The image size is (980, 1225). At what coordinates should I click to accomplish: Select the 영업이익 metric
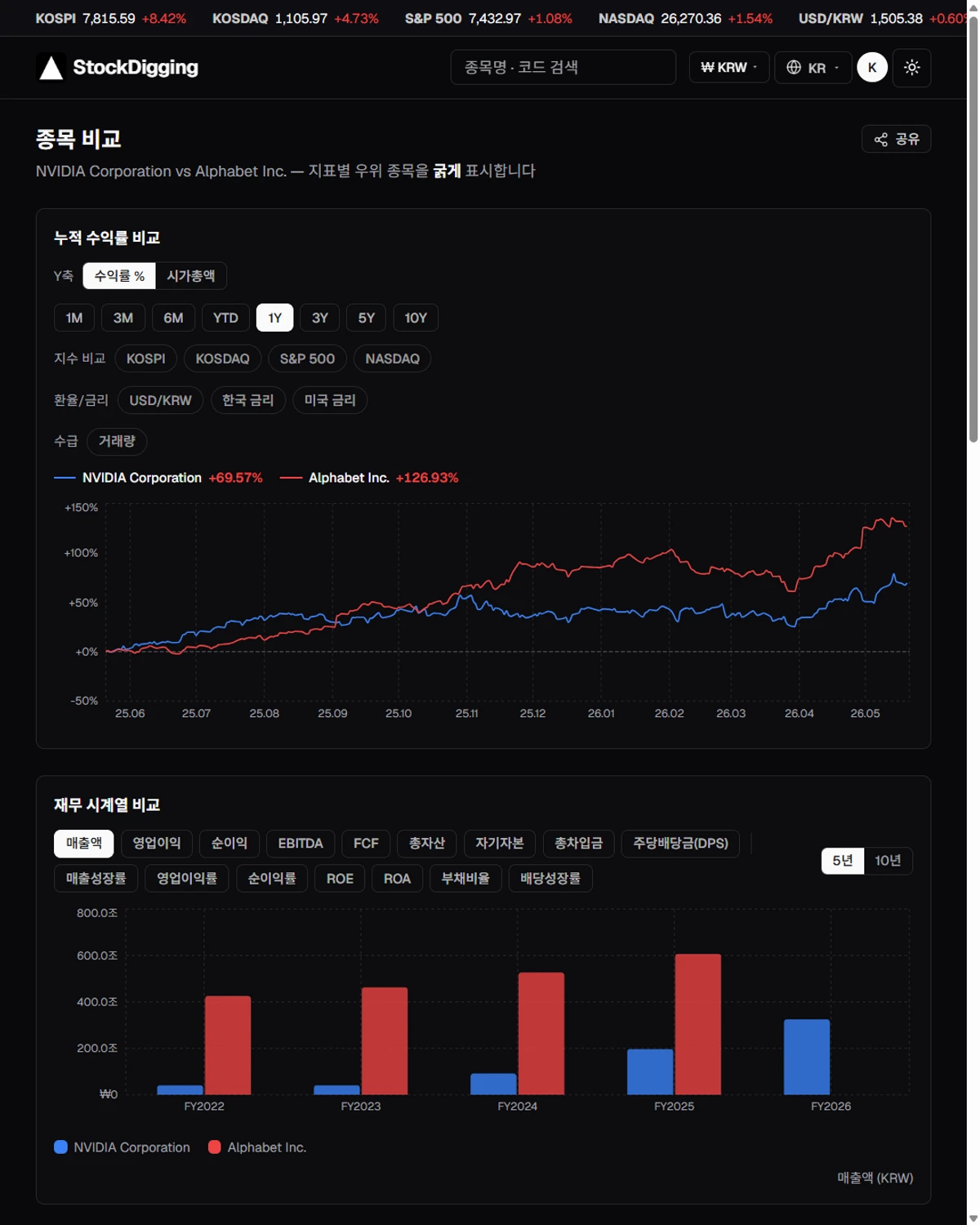click(x=157, y=844)
